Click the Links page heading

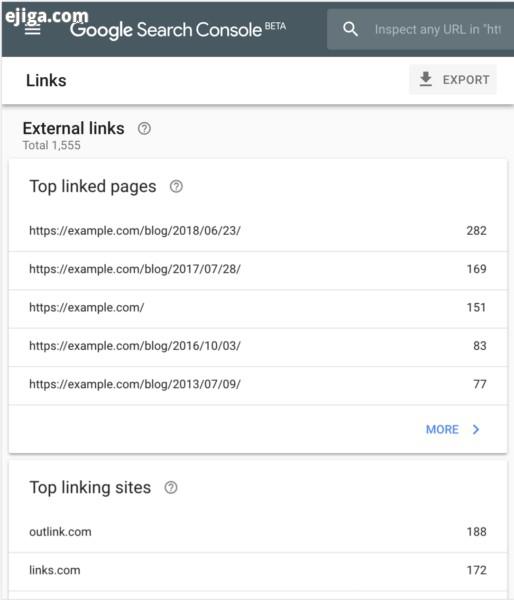tap(46, 80)
